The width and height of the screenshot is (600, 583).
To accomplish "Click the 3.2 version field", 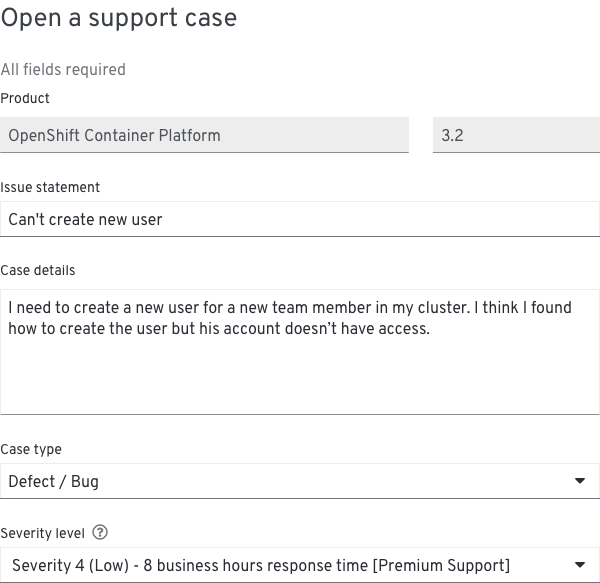I will pos(516,135).
